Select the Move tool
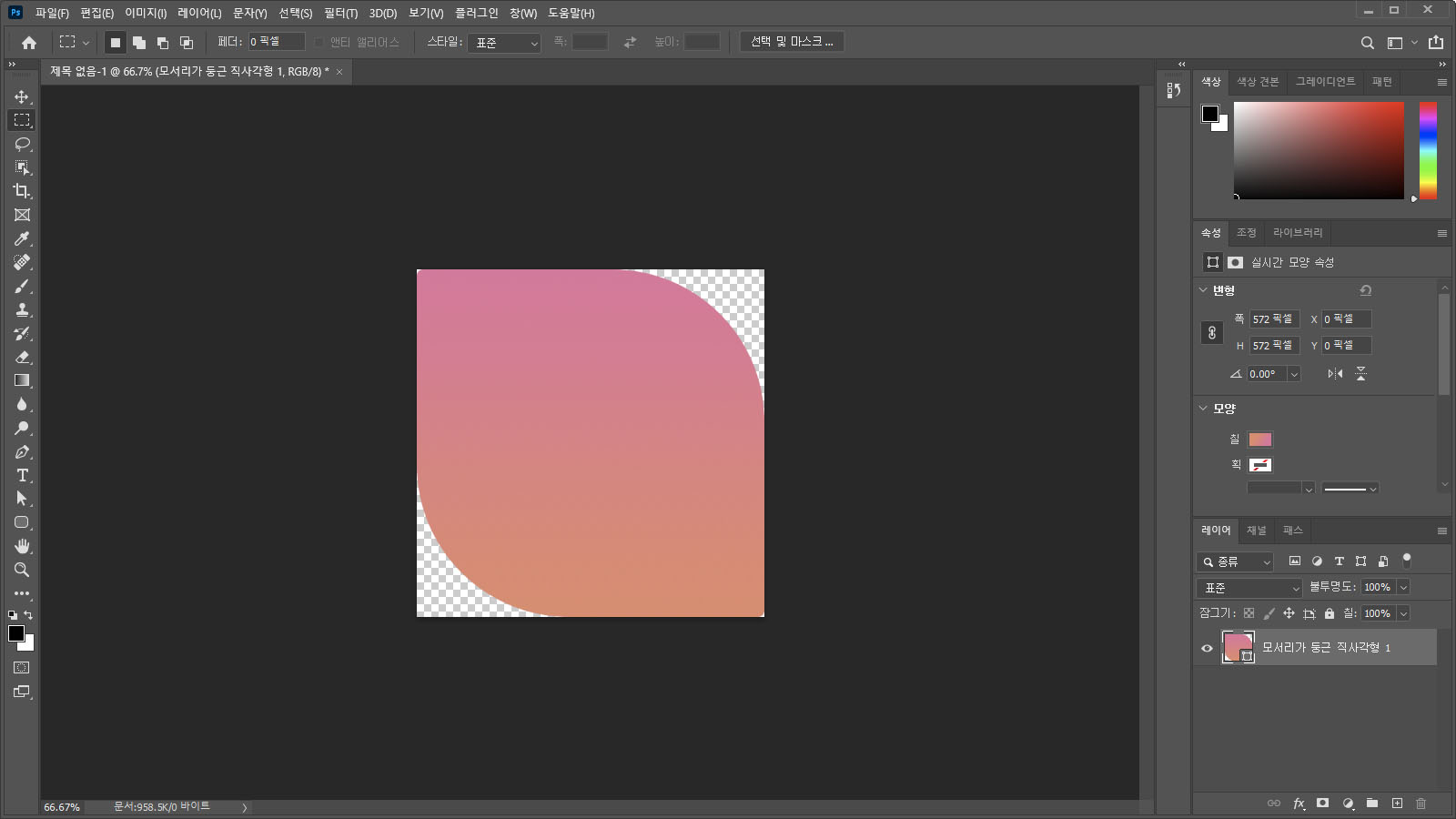Image resolution: width=1456 pixels, height=819 pixels. [x=22, y=96]
